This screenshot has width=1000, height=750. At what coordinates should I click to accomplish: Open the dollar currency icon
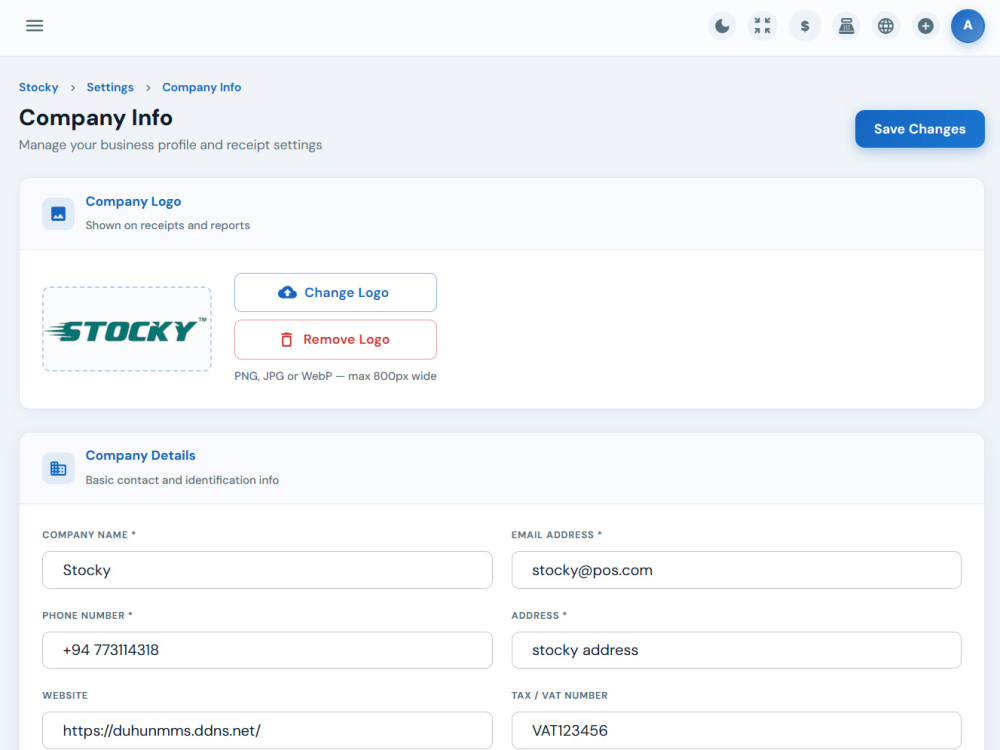click(805, 26)
